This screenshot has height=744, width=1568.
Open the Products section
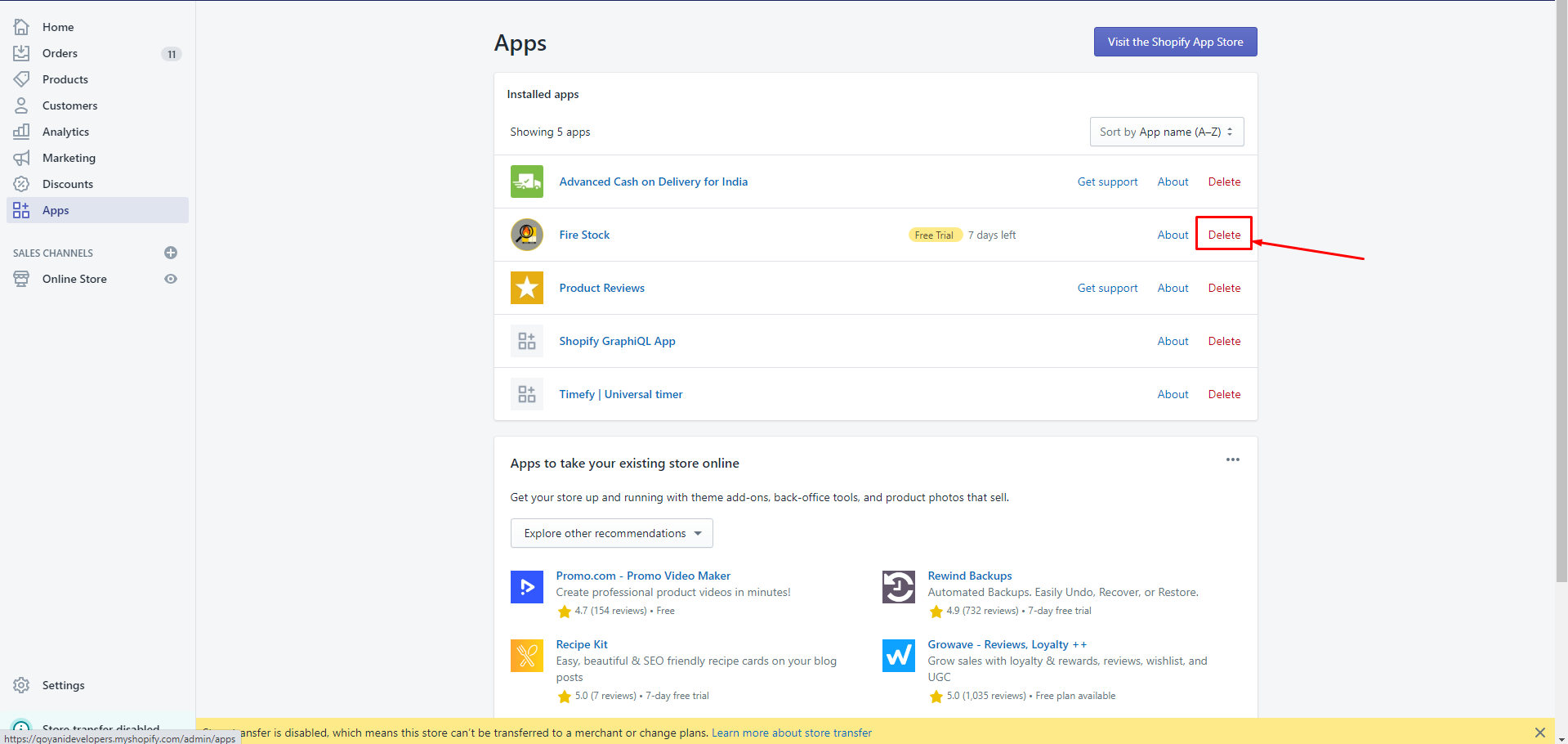(x=65, y=79)
